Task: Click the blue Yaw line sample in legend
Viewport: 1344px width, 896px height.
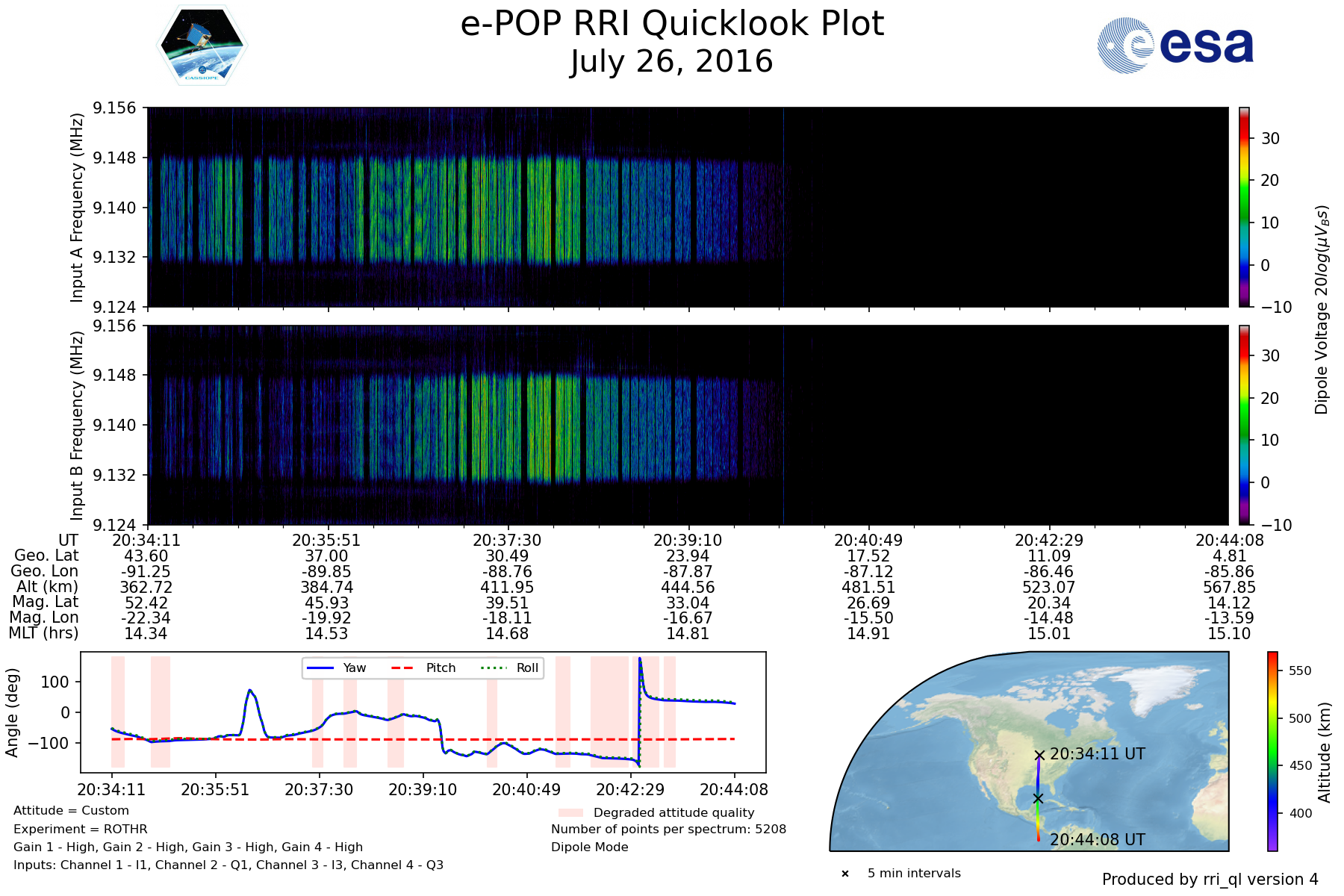Action: [321, 668]
